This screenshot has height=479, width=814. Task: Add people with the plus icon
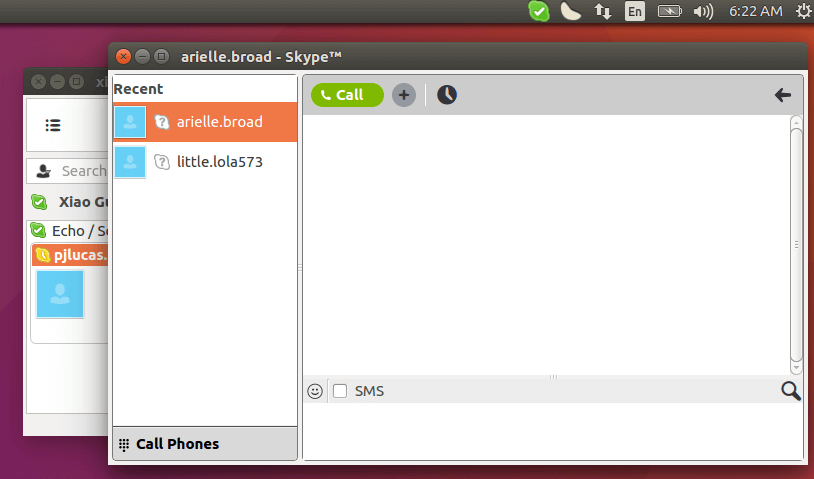[404, 95]
